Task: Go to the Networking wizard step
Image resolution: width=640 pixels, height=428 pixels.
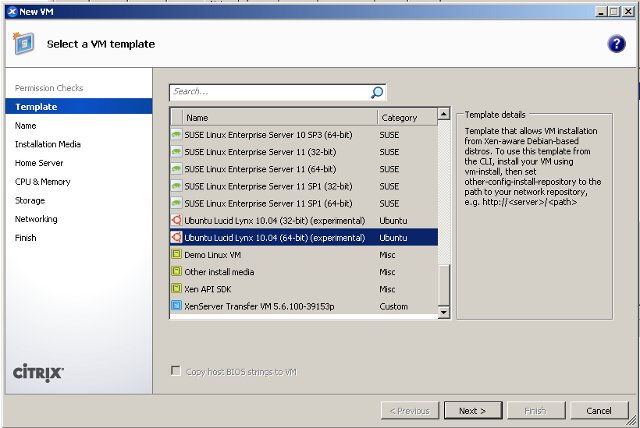Action: tap(36, 219)
